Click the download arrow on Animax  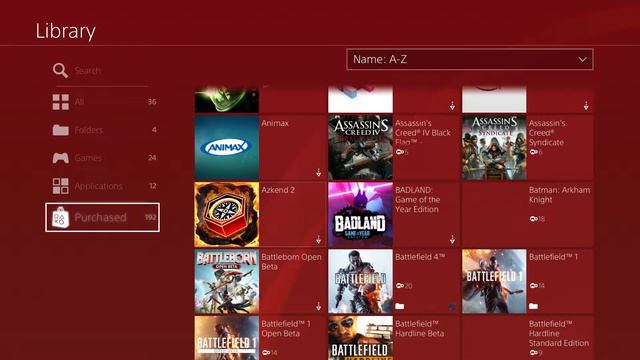tap(318, 173)
